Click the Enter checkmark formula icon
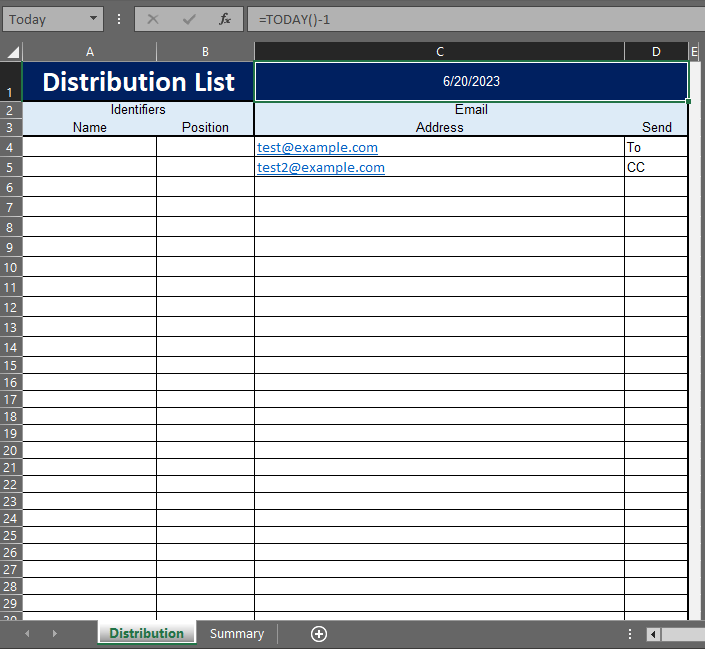This screenshot has height=649, width=705. [x=189, y=19]
